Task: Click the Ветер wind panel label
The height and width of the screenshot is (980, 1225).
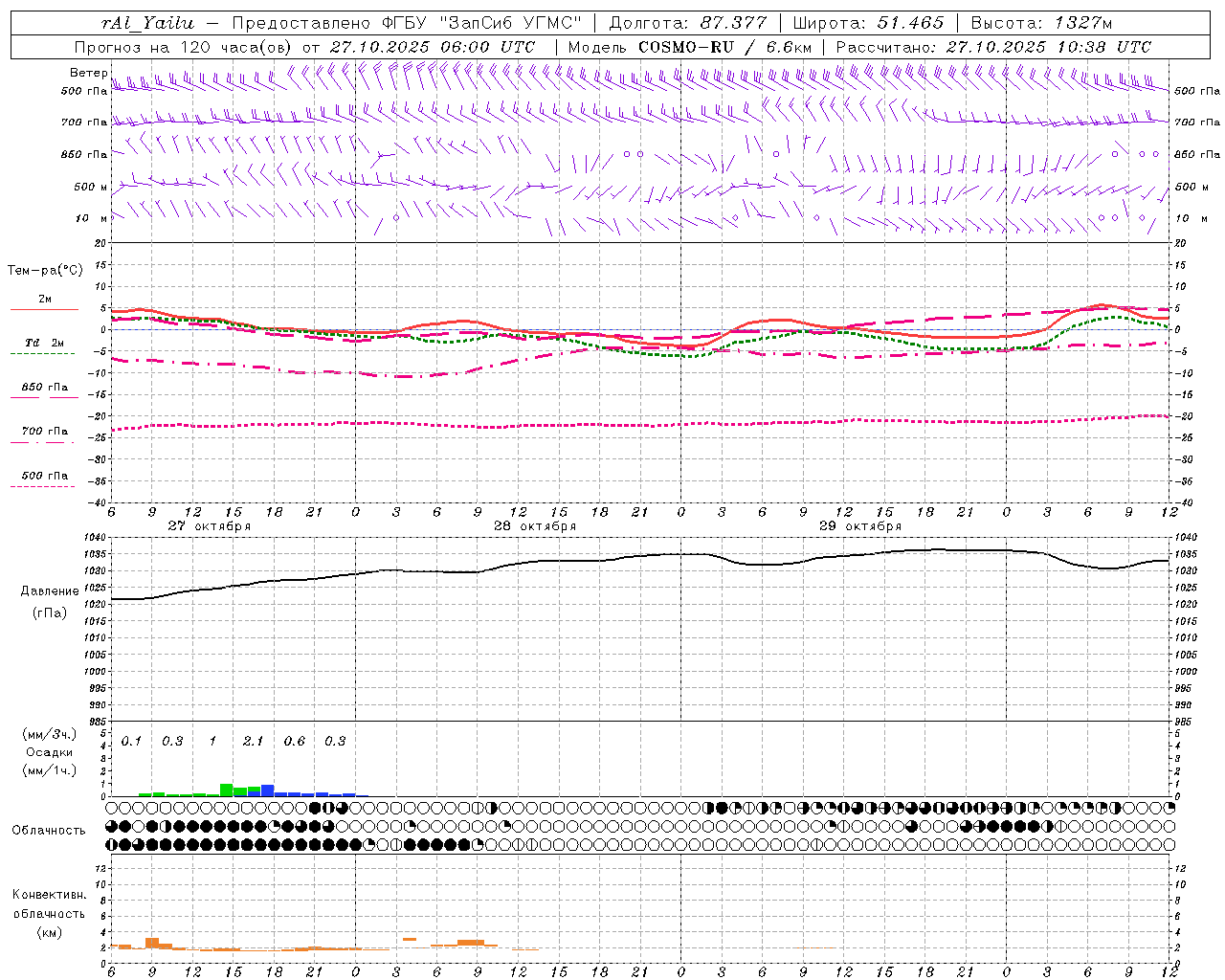Action: point(88,73)
